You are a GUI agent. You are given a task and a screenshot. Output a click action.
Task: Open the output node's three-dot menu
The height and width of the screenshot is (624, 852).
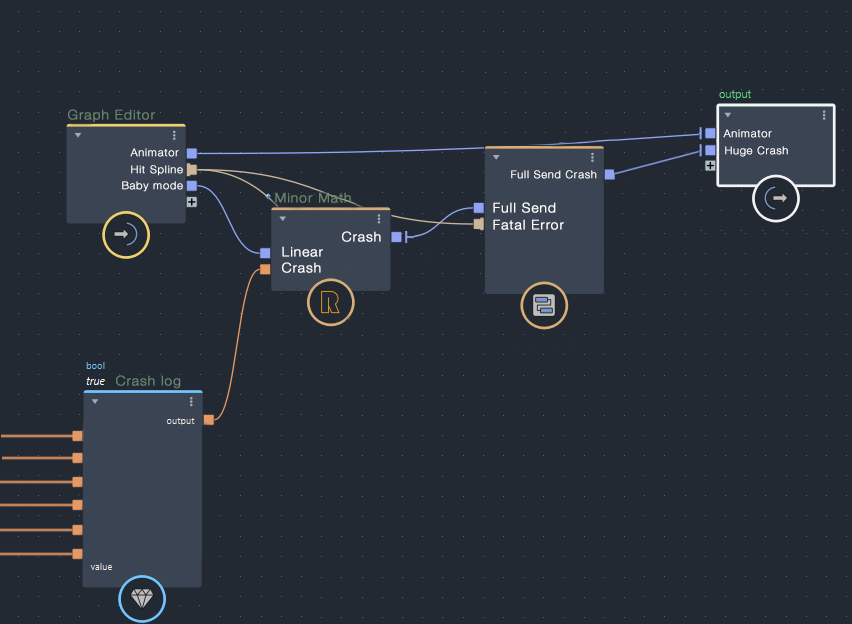pyautogui.click(x=824, y=115)
